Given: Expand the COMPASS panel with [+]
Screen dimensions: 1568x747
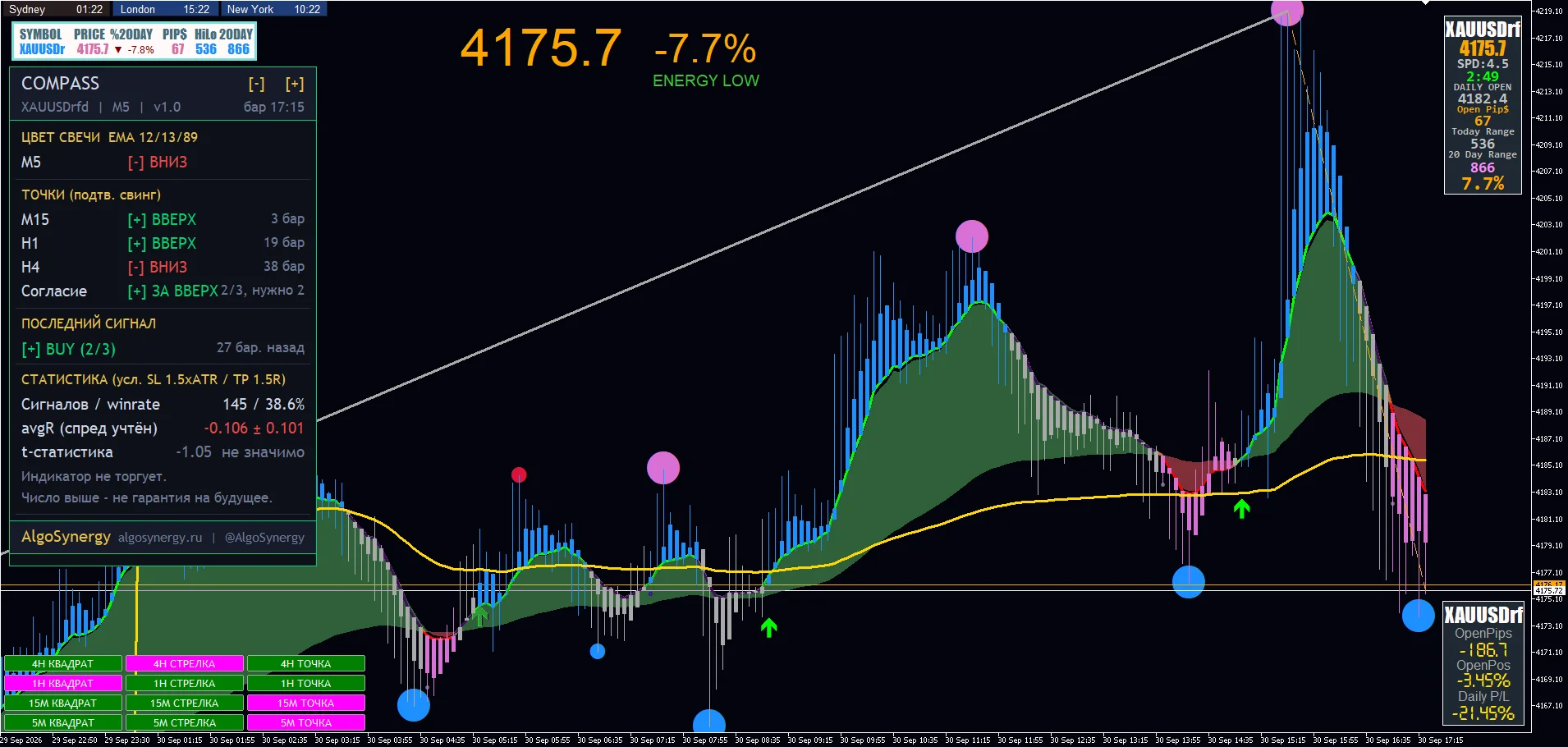Looking at the screenshot, I should (x=295, y=84).
